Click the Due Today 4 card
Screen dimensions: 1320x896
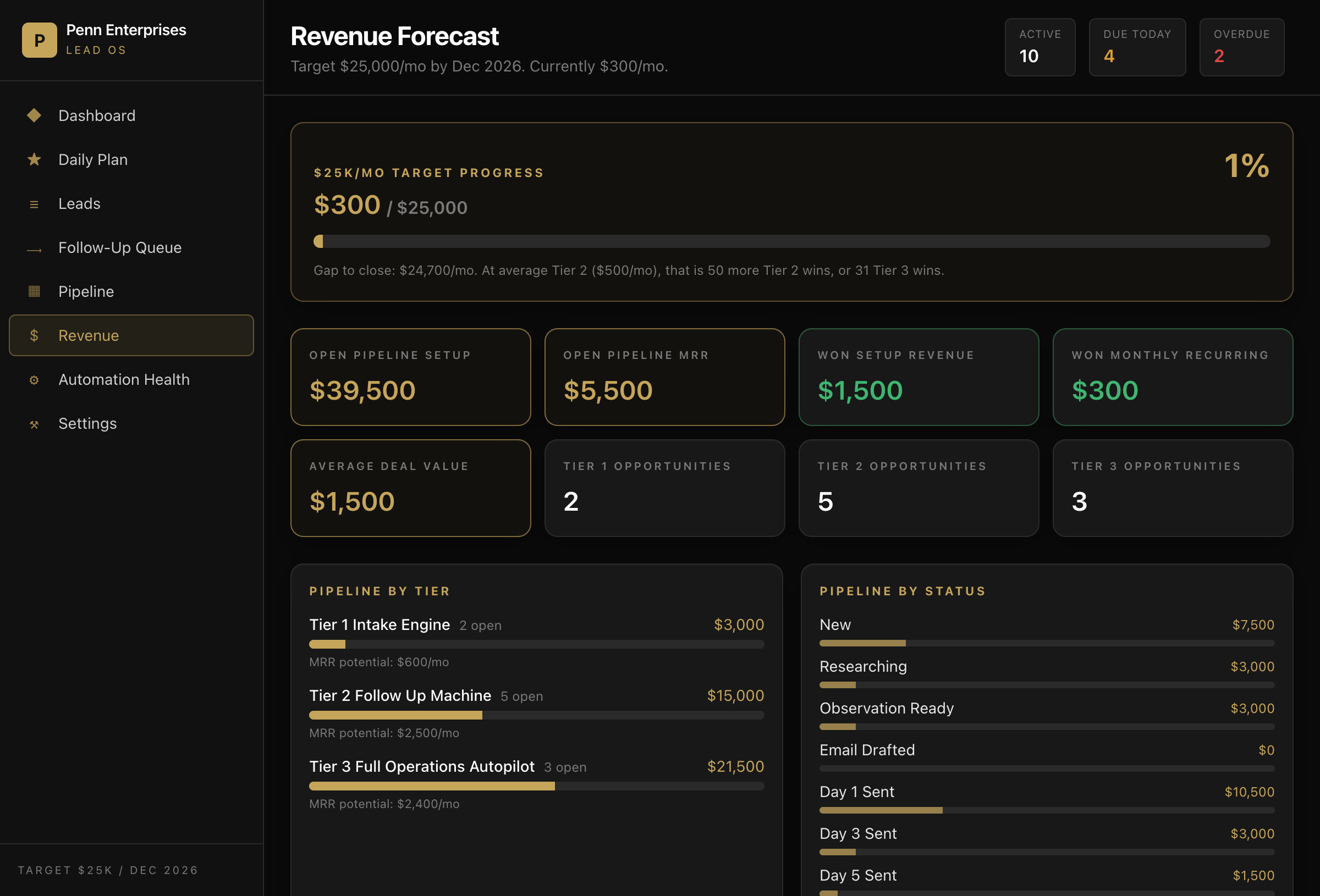1137,47
